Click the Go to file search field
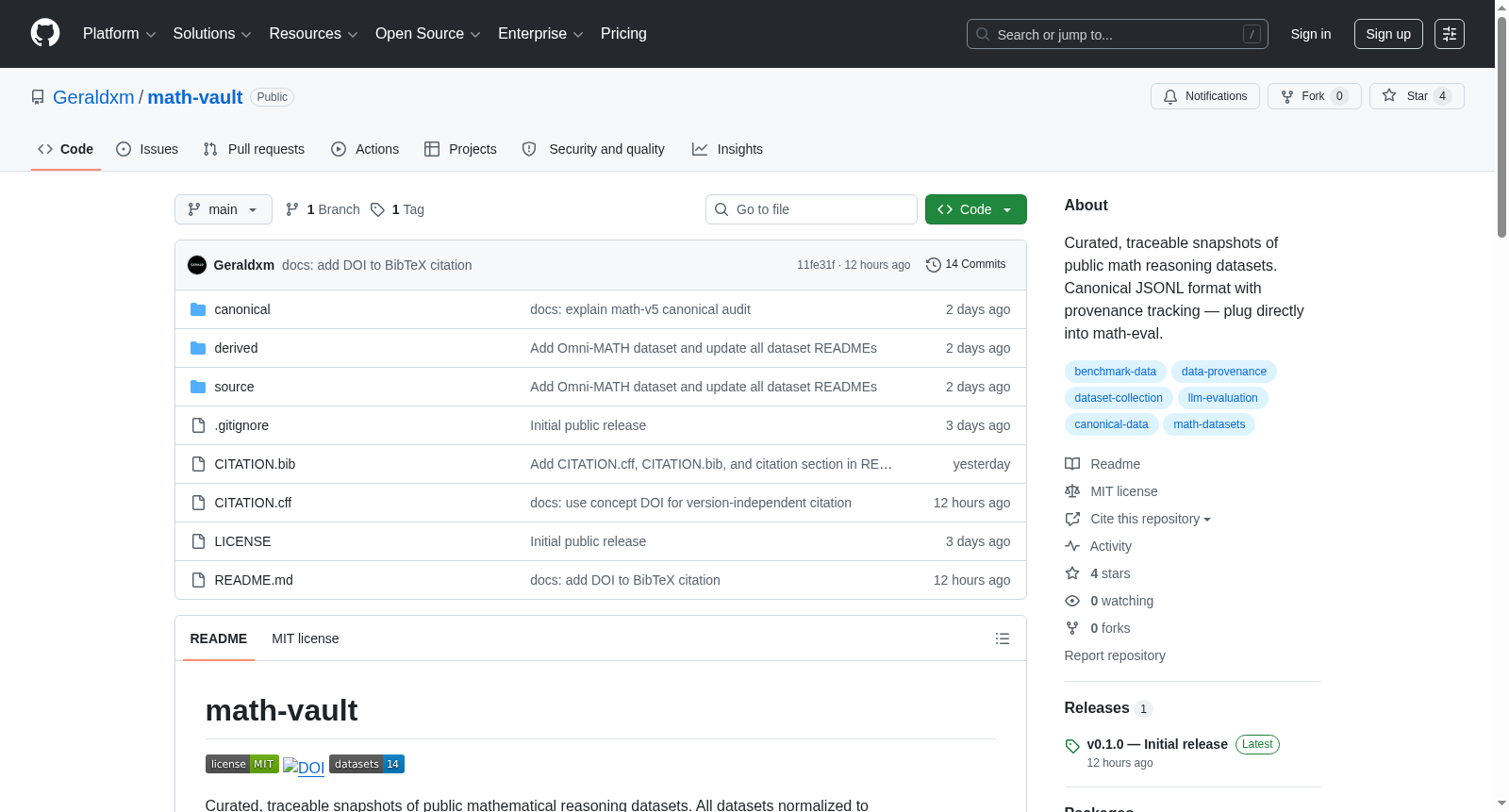This screenshot has height=812, width=1509. click(x=811, y=209)
